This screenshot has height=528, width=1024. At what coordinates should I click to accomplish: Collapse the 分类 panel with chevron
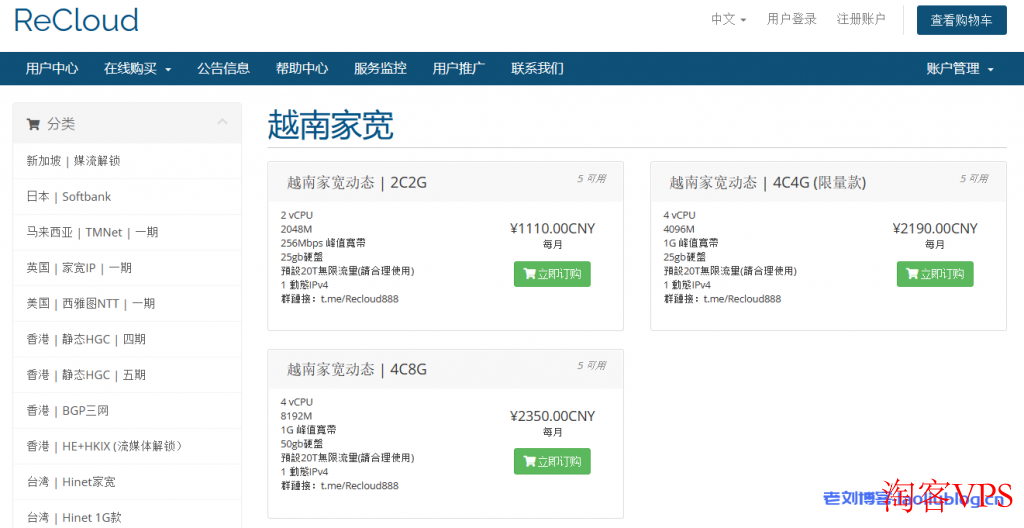pyautogui.click(x=222, y=122)
